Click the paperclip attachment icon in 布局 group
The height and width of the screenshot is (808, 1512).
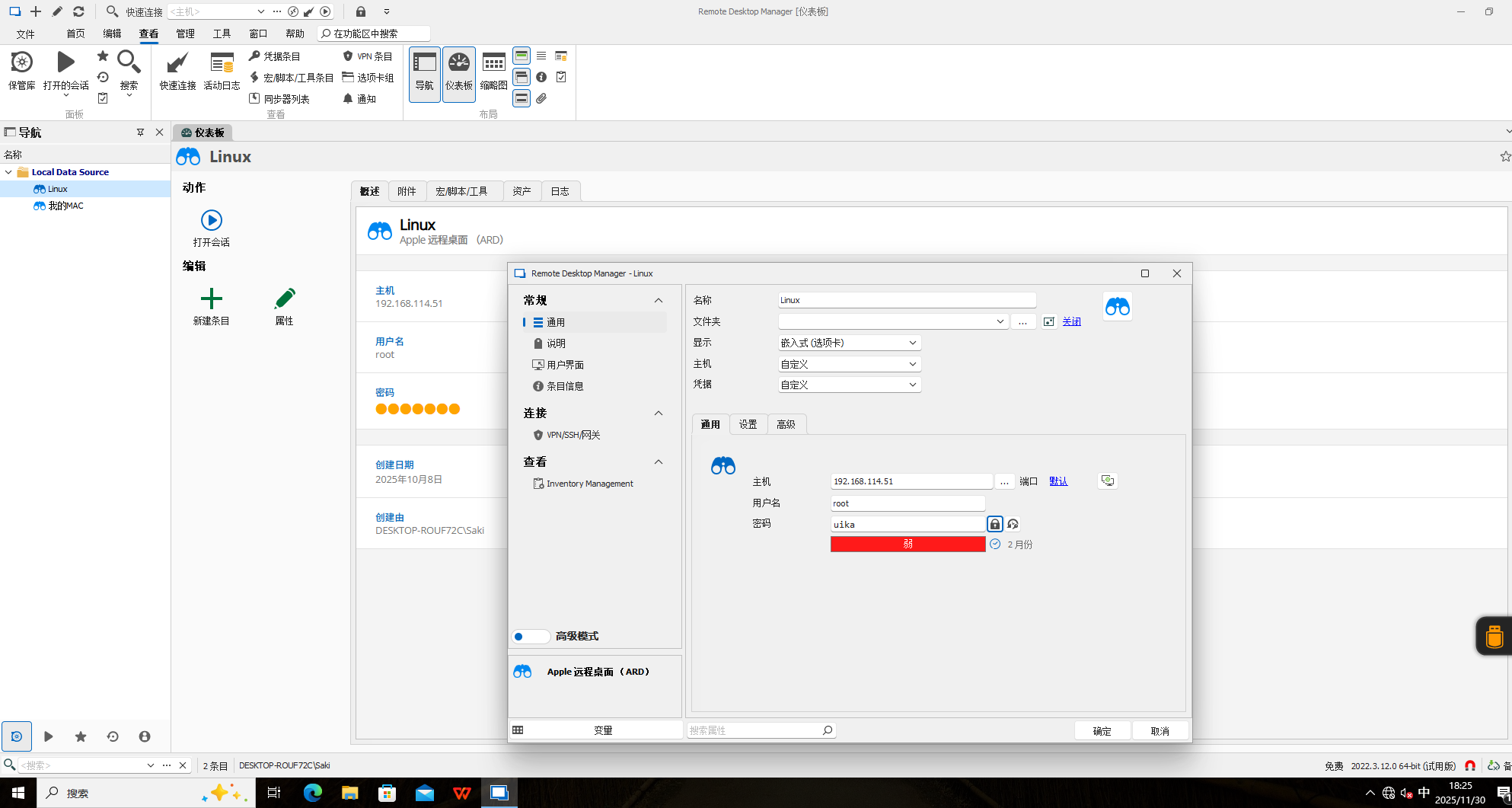541,98
